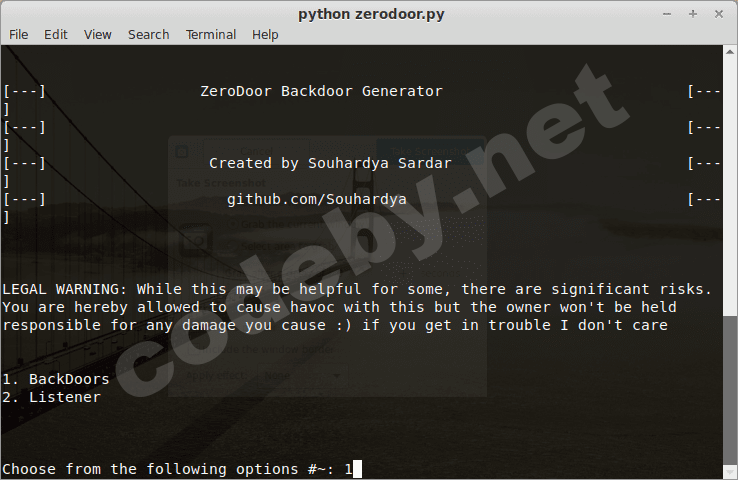Click the '1. BackDoors' option line
Viewport: 738px width, 480px height.
[56, 379]
